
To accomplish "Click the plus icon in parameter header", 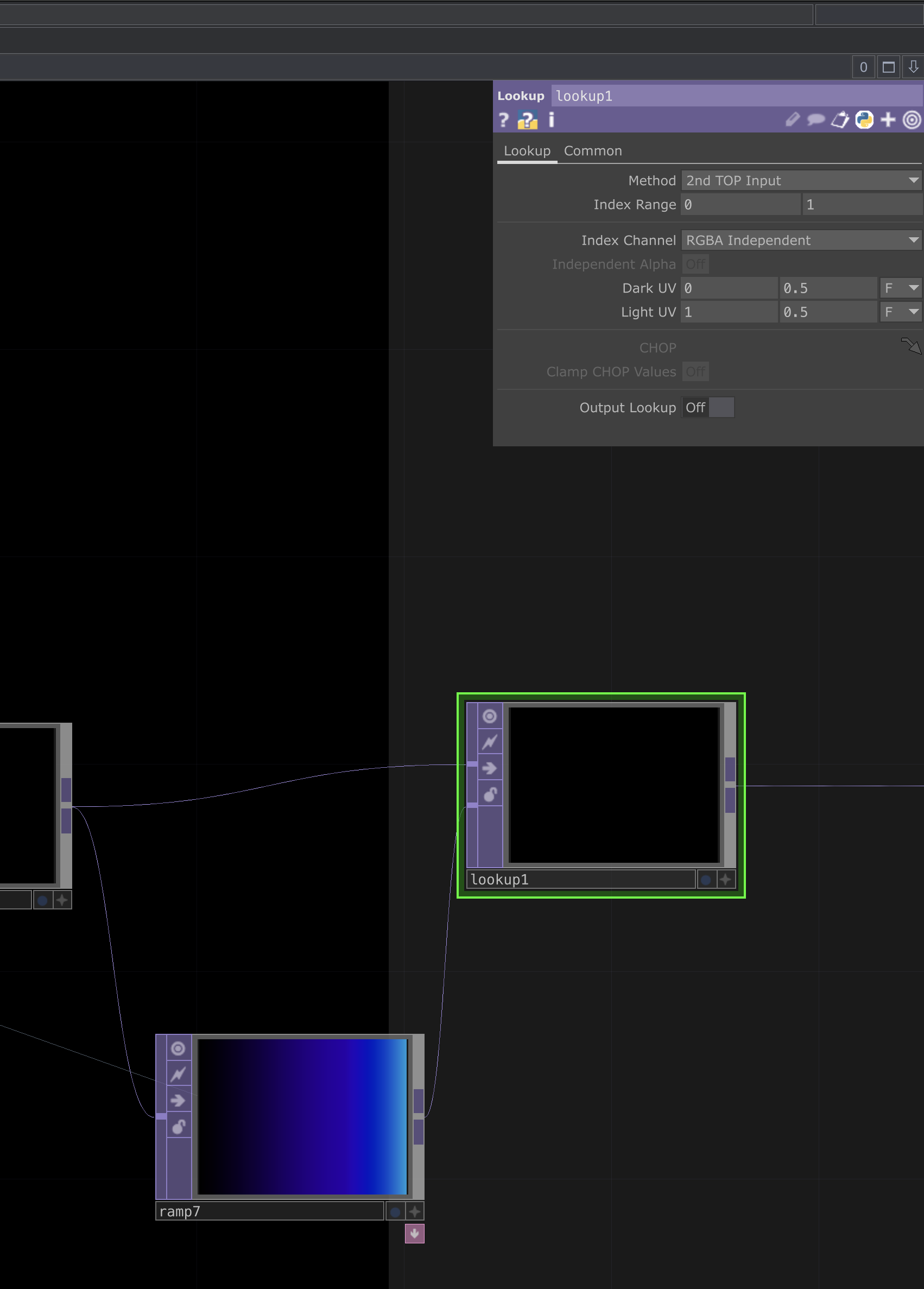I will coord(888,120).
